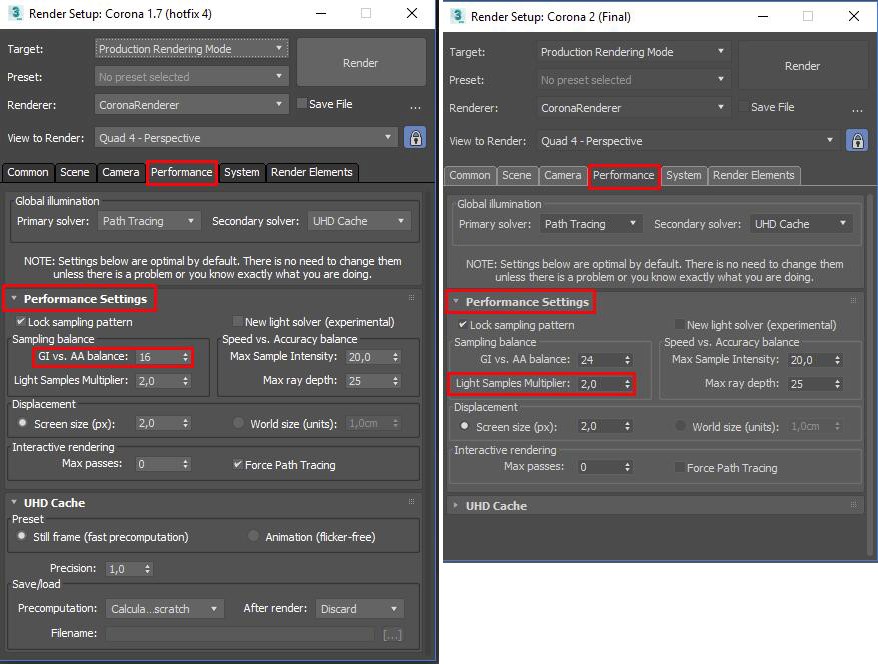Viewport: 878px width, 664px height.
Task: Collapse UHD Cache rollout in Corona 1.7
Action: tap(14, 502)
